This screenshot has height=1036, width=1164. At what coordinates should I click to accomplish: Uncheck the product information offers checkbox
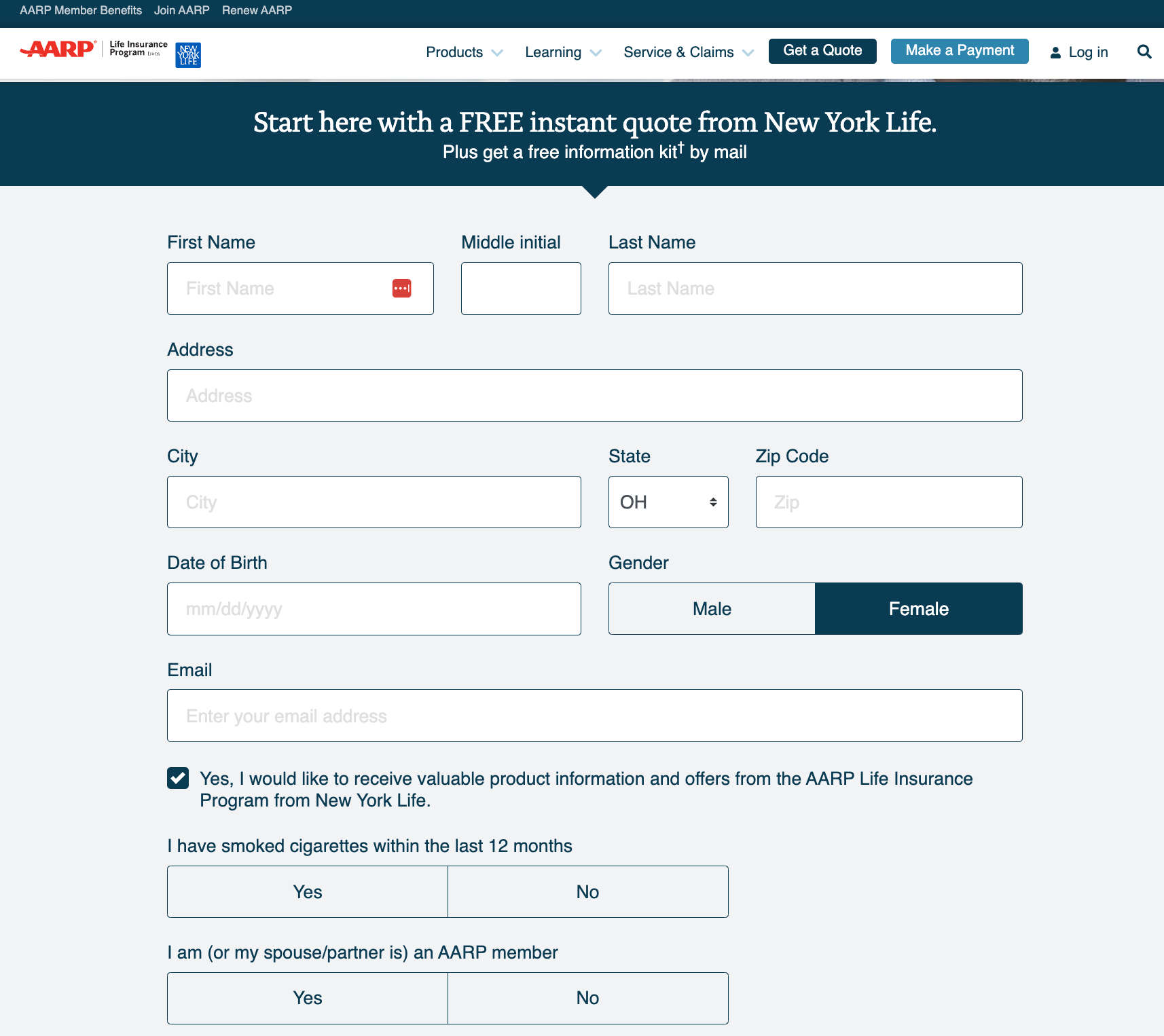178,778
